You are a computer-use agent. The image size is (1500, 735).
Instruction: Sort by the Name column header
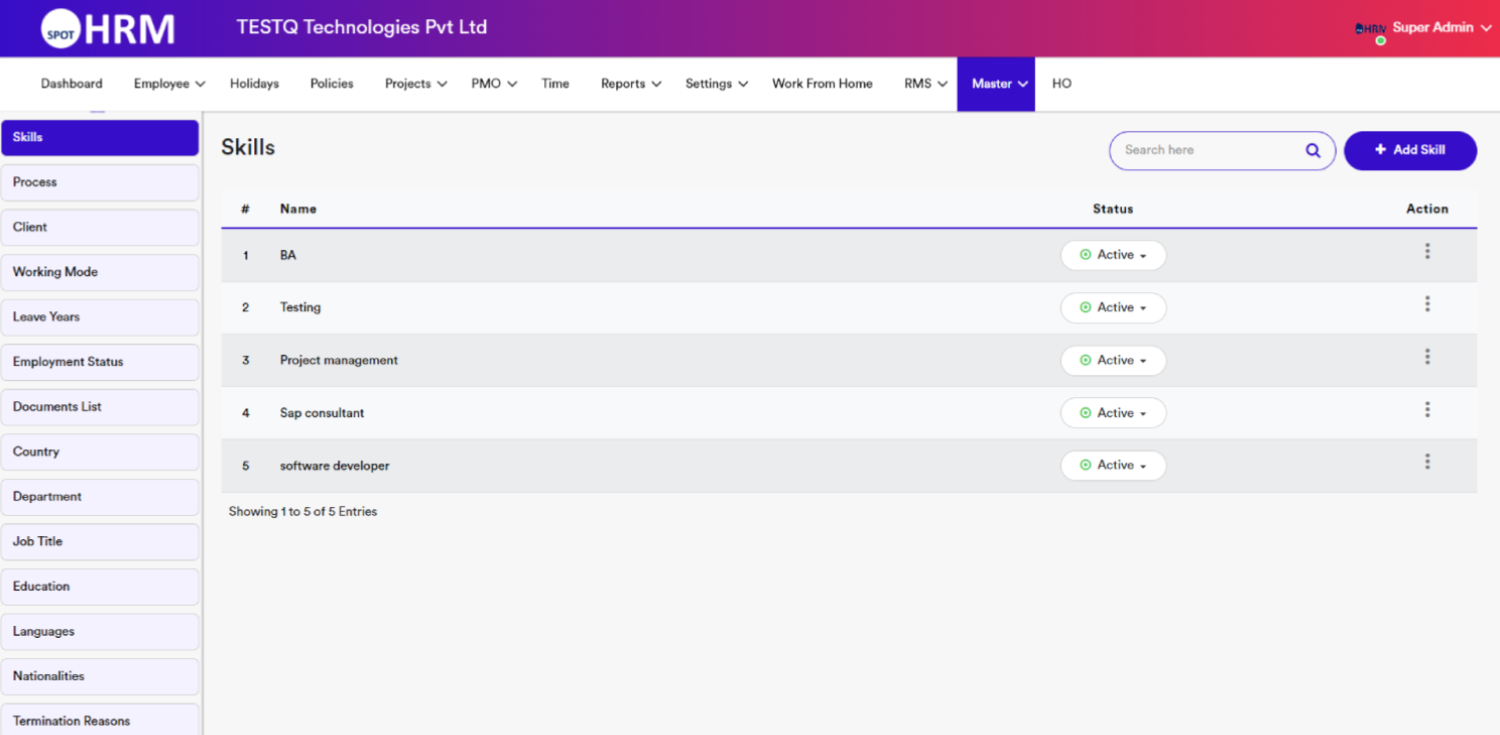tap(298, 209)
